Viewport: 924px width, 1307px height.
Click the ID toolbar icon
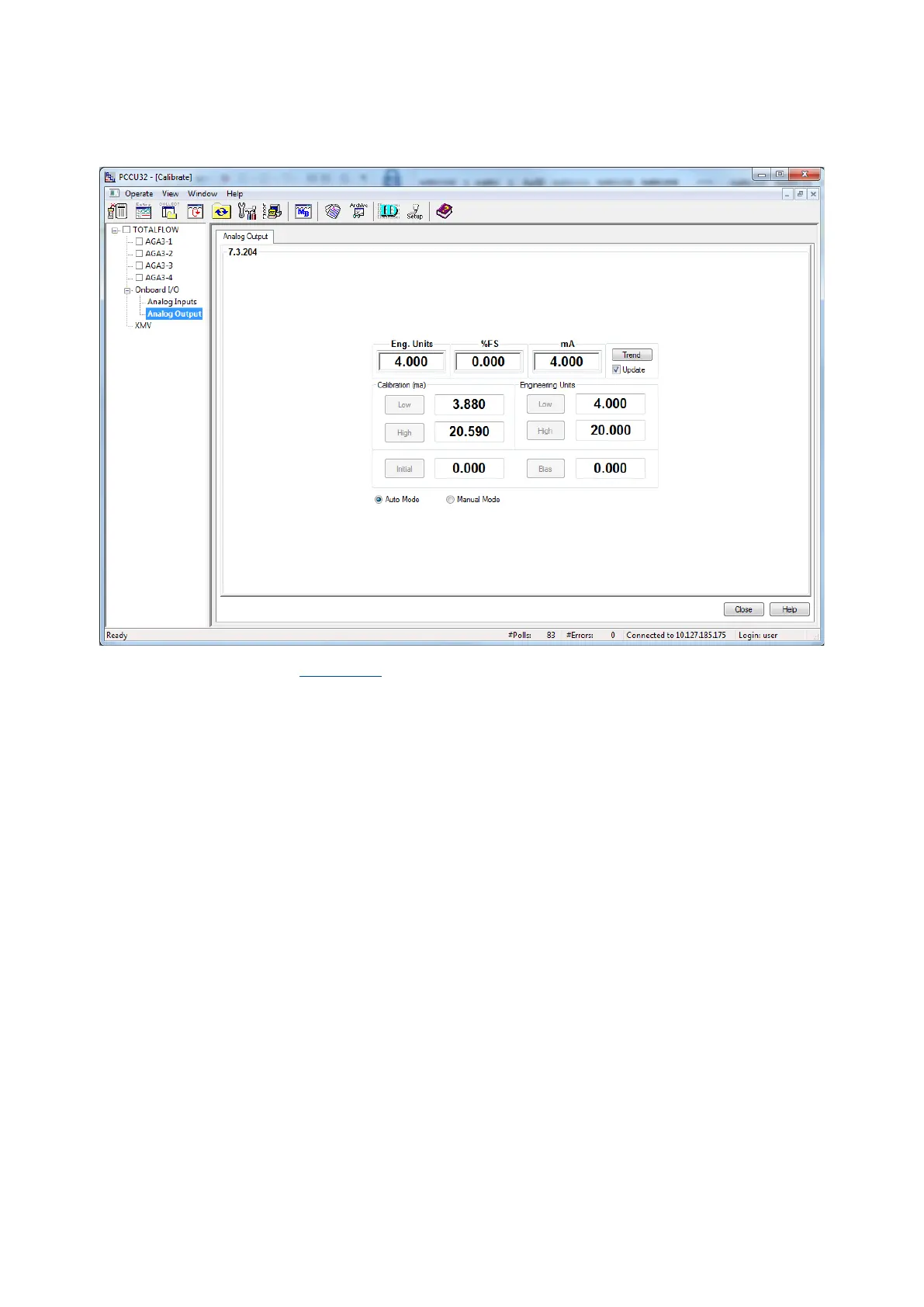pos(388,211)
